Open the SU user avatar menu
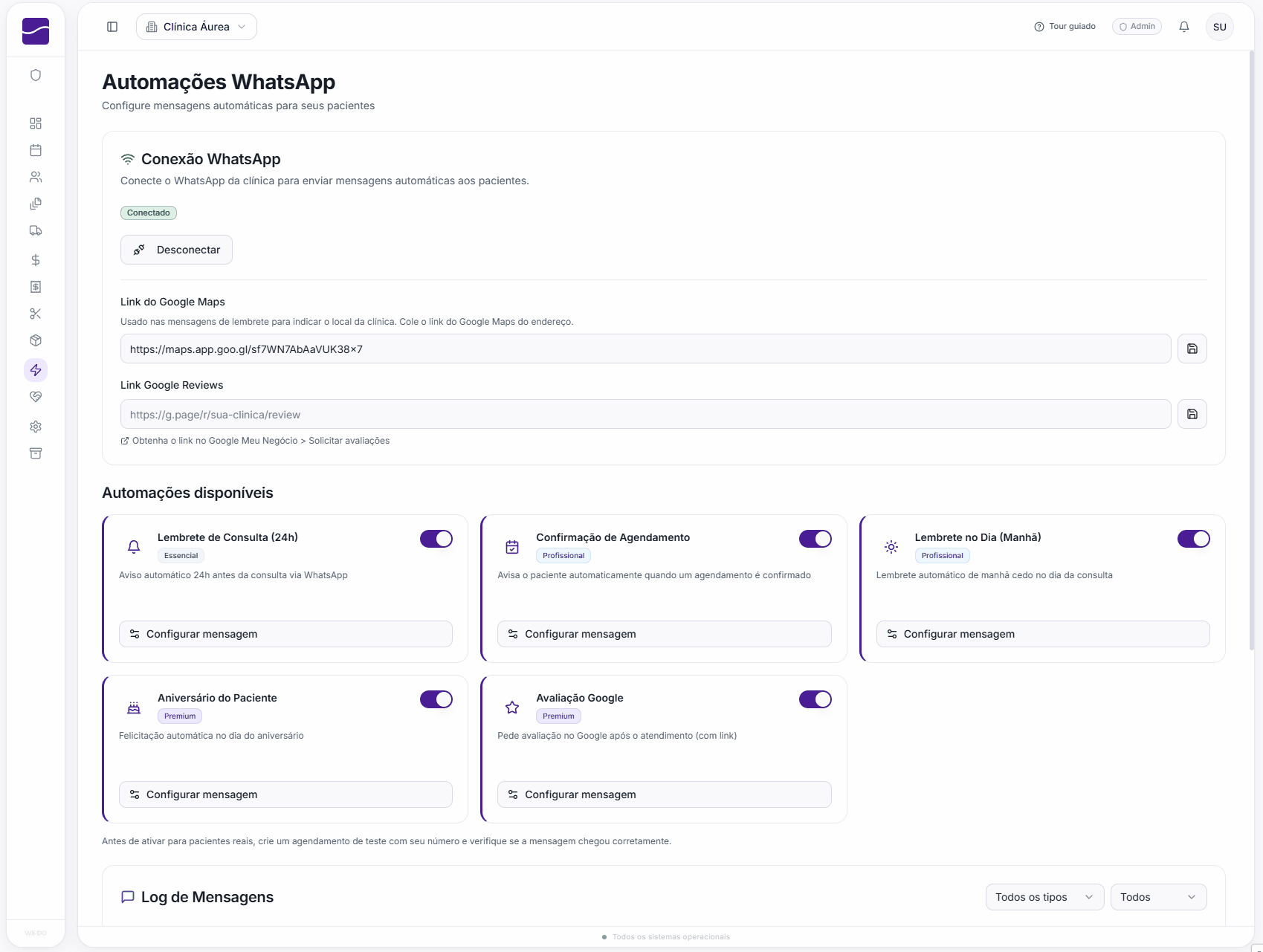The height and width of the screenshot is (952, 1263). (1220, 27)
